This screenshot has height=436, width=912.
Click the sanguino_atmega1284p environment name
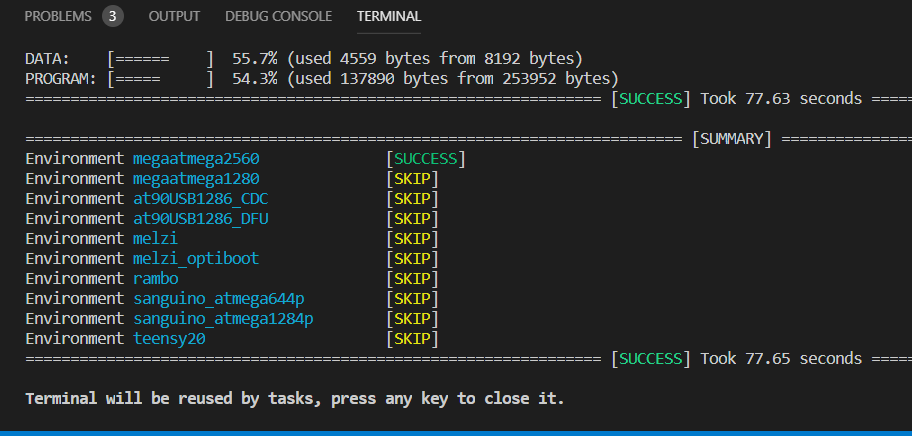[223, 319]
